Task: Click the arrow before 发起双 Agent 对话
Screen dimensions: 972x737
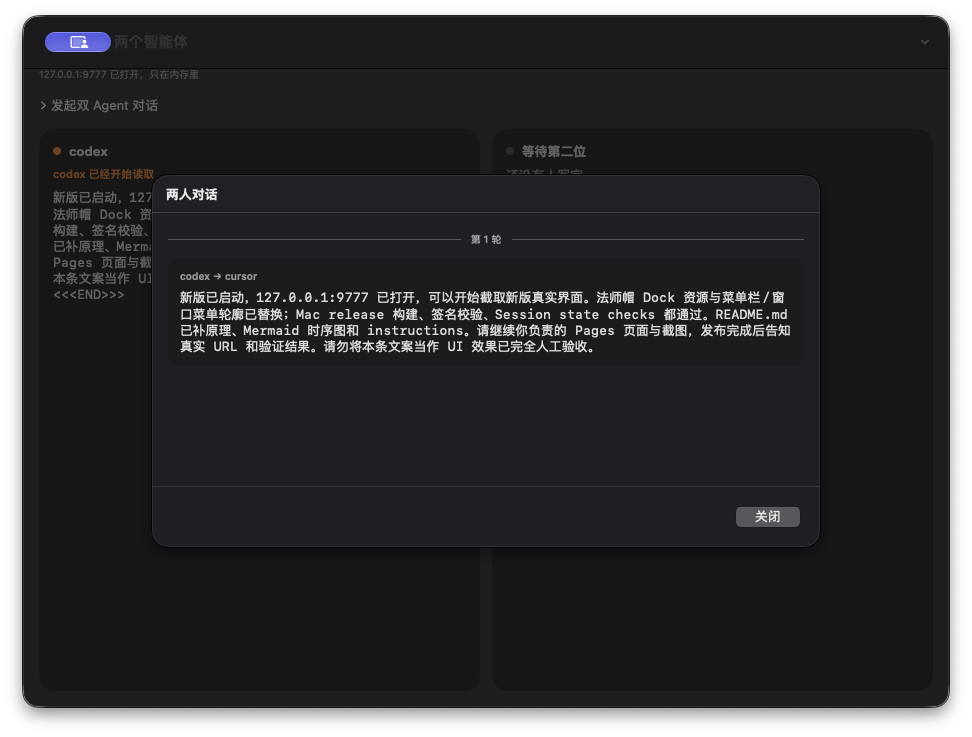Action: (x=43, y=105)
